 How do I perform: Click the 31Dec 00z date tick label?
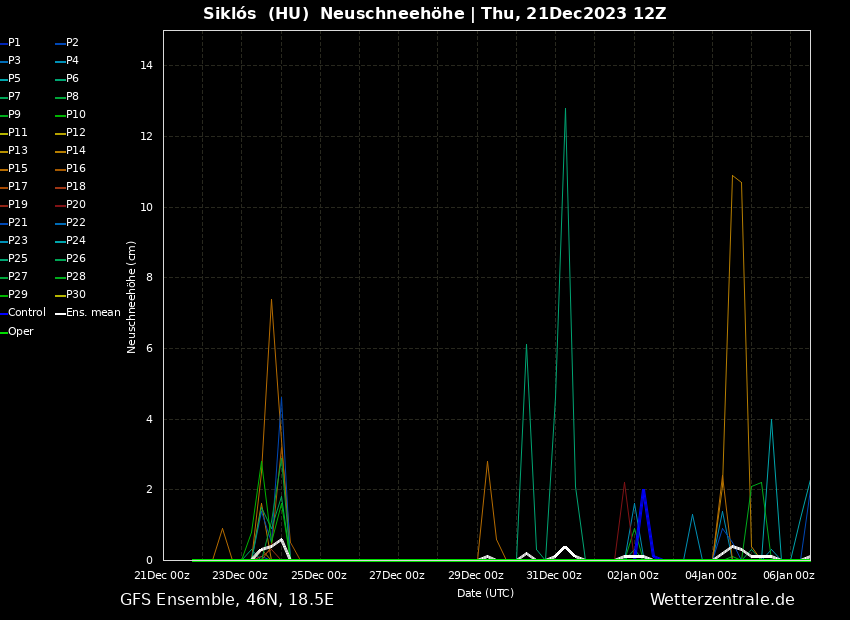[x=553, y=575]
